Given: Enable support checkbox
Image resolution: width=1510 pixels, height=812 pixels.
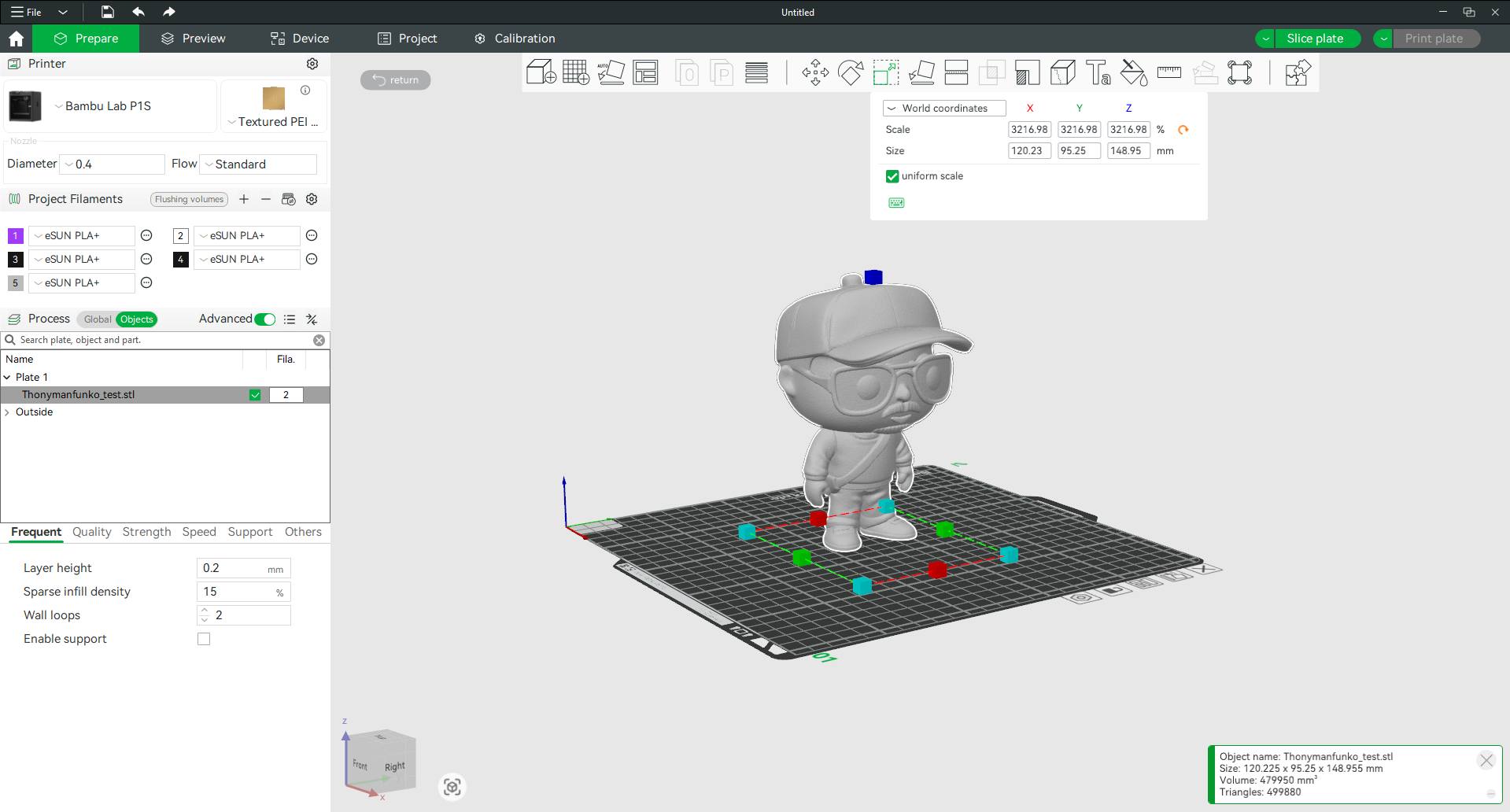Looking at the screenshot, I should [204, 639].
